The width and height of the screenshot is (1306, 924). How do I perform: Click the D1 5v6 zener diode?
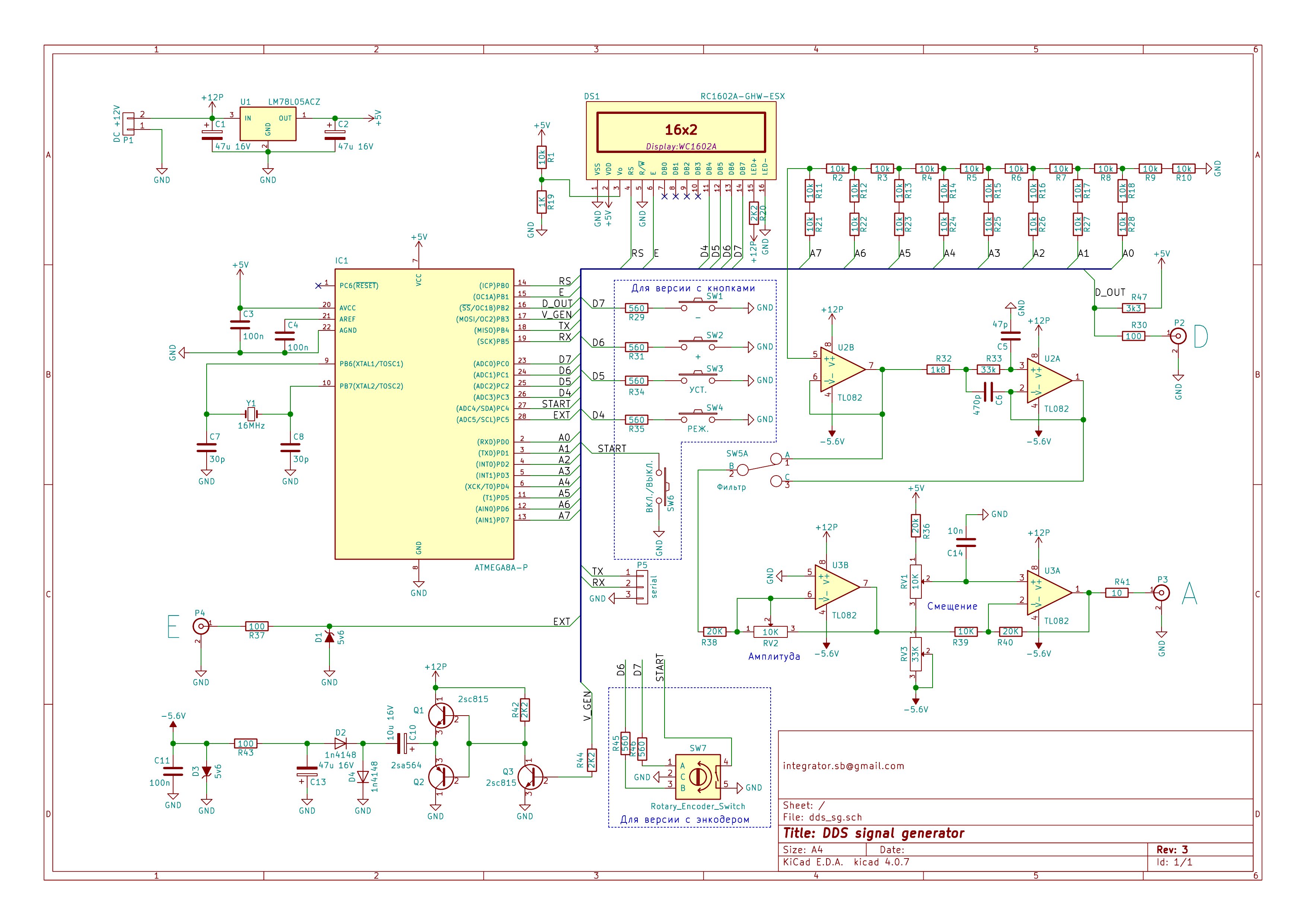click(329, 637)
